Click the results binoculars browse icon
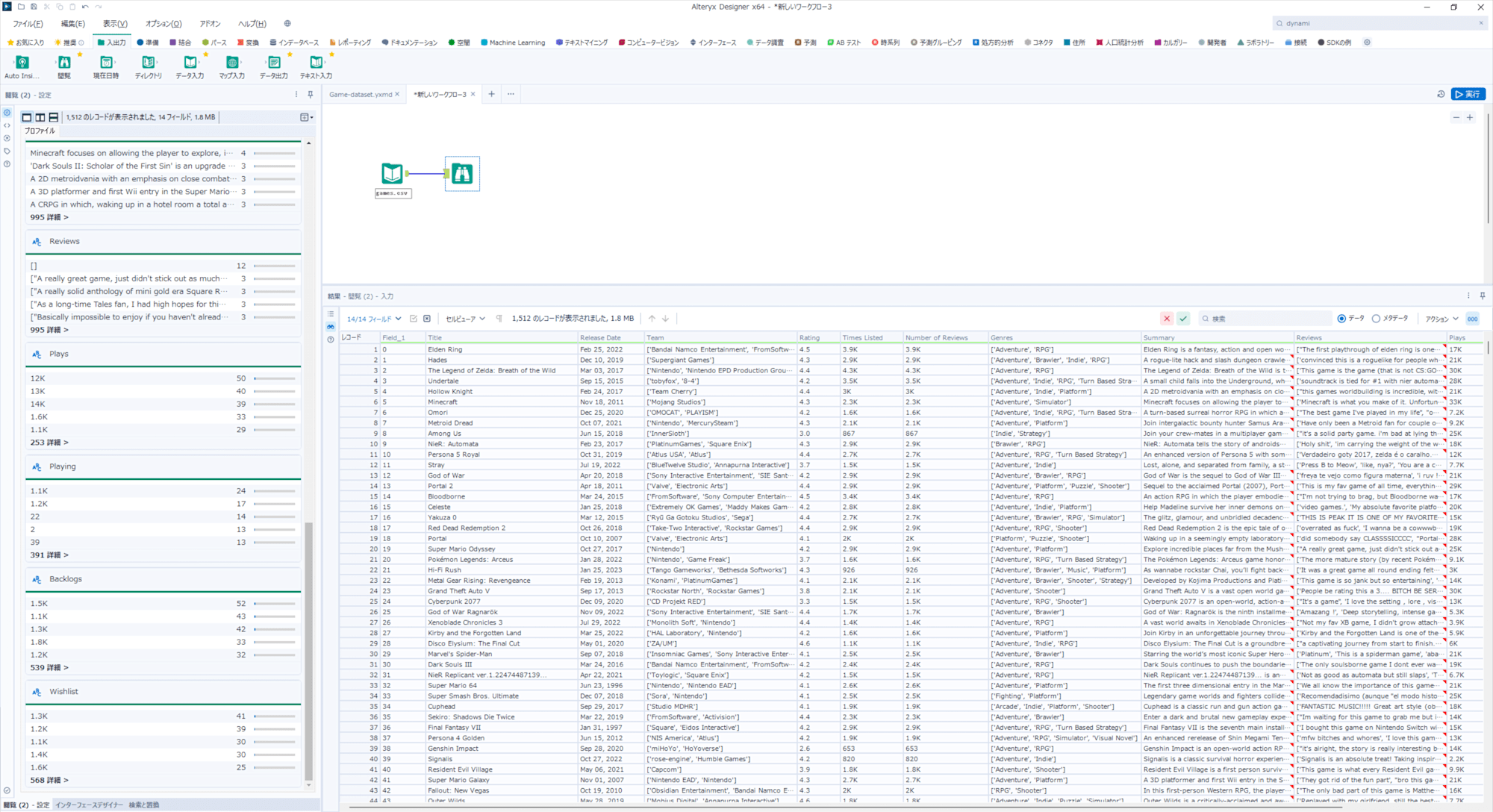The width and height of the screenshot is (1493, 812). (x=331, y=327)
